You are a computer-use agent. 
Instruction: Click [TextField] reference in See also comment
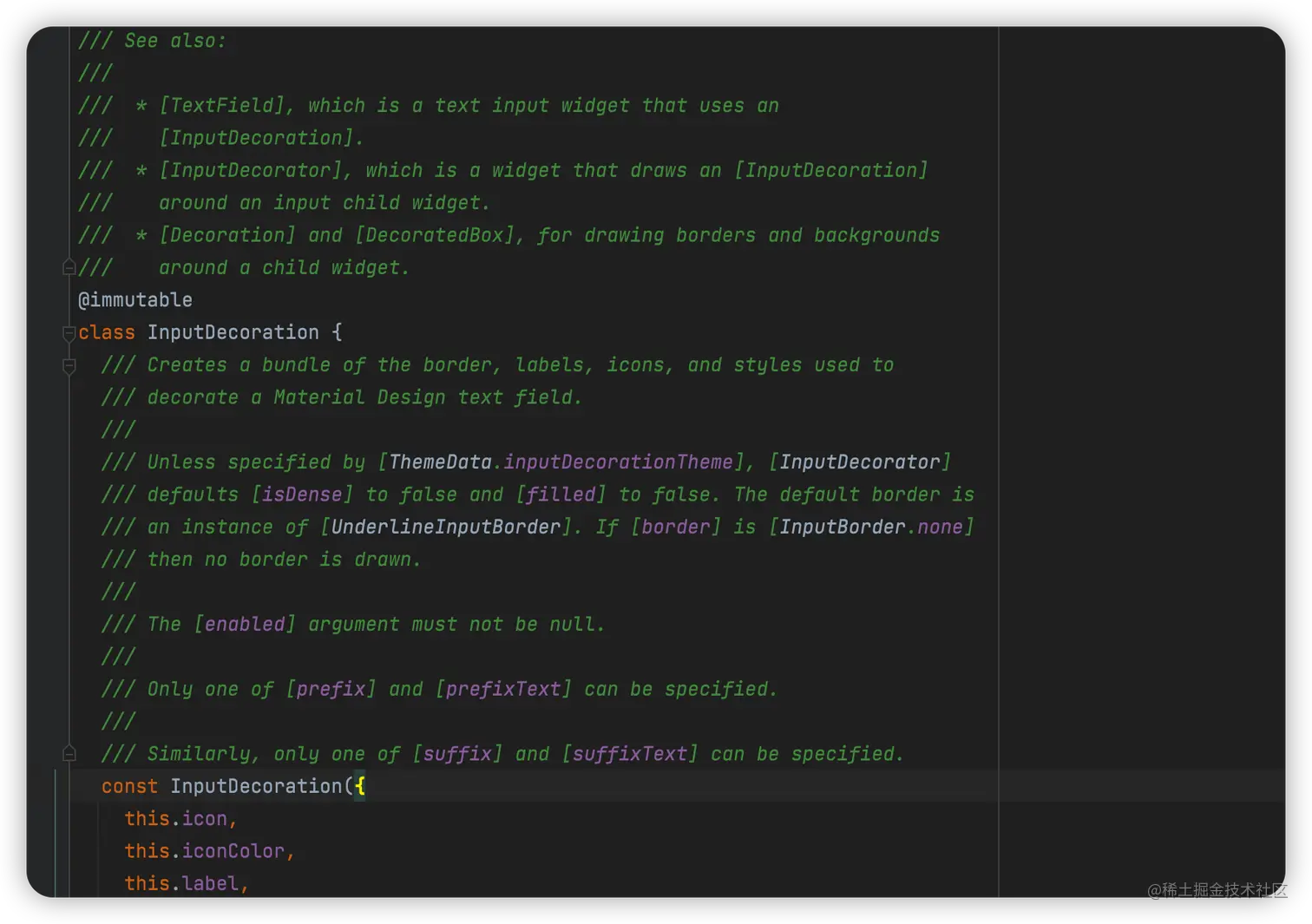(x=221, y=106)
